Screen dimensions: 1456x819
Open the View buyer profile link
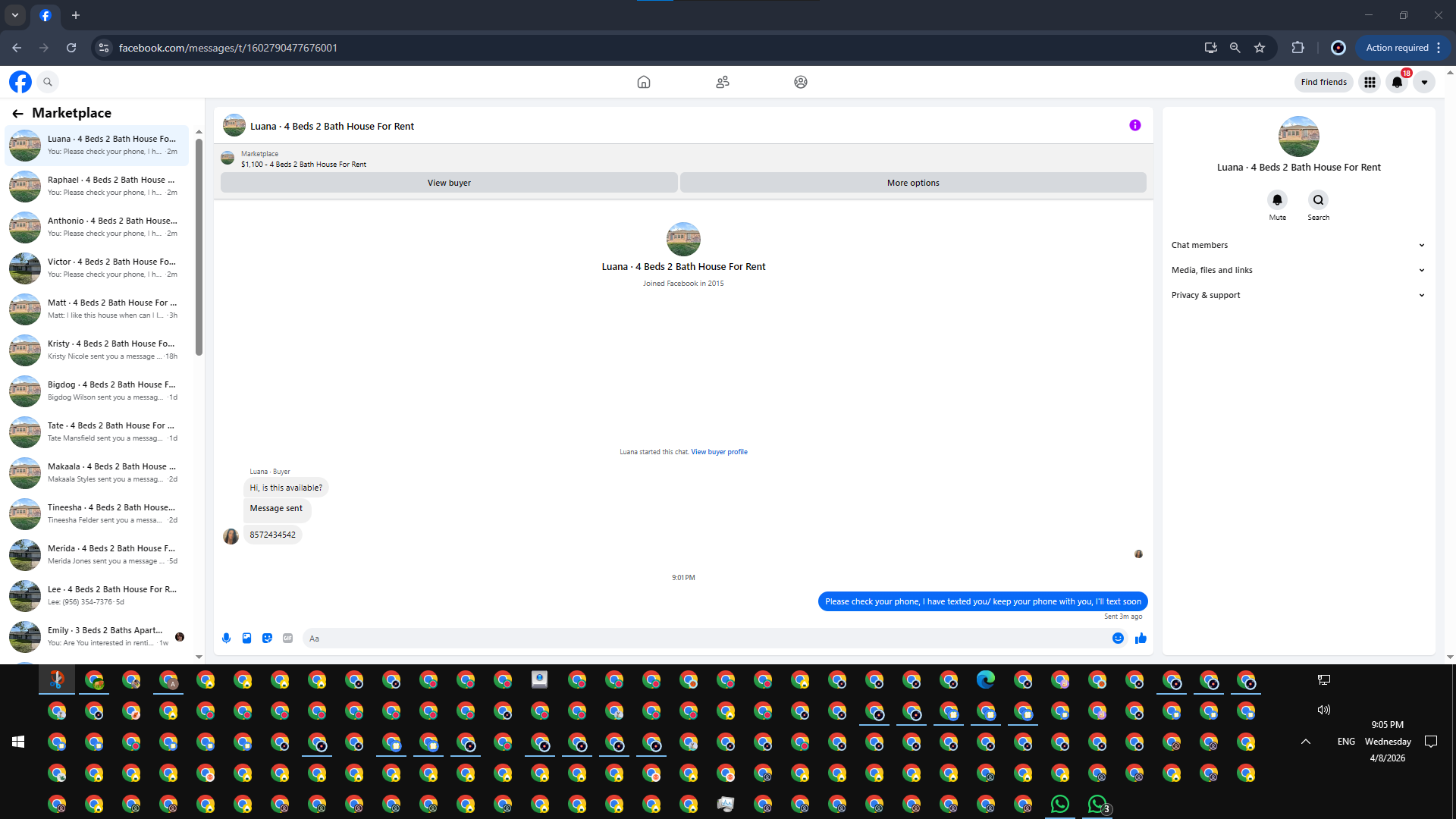coord(719,452)
